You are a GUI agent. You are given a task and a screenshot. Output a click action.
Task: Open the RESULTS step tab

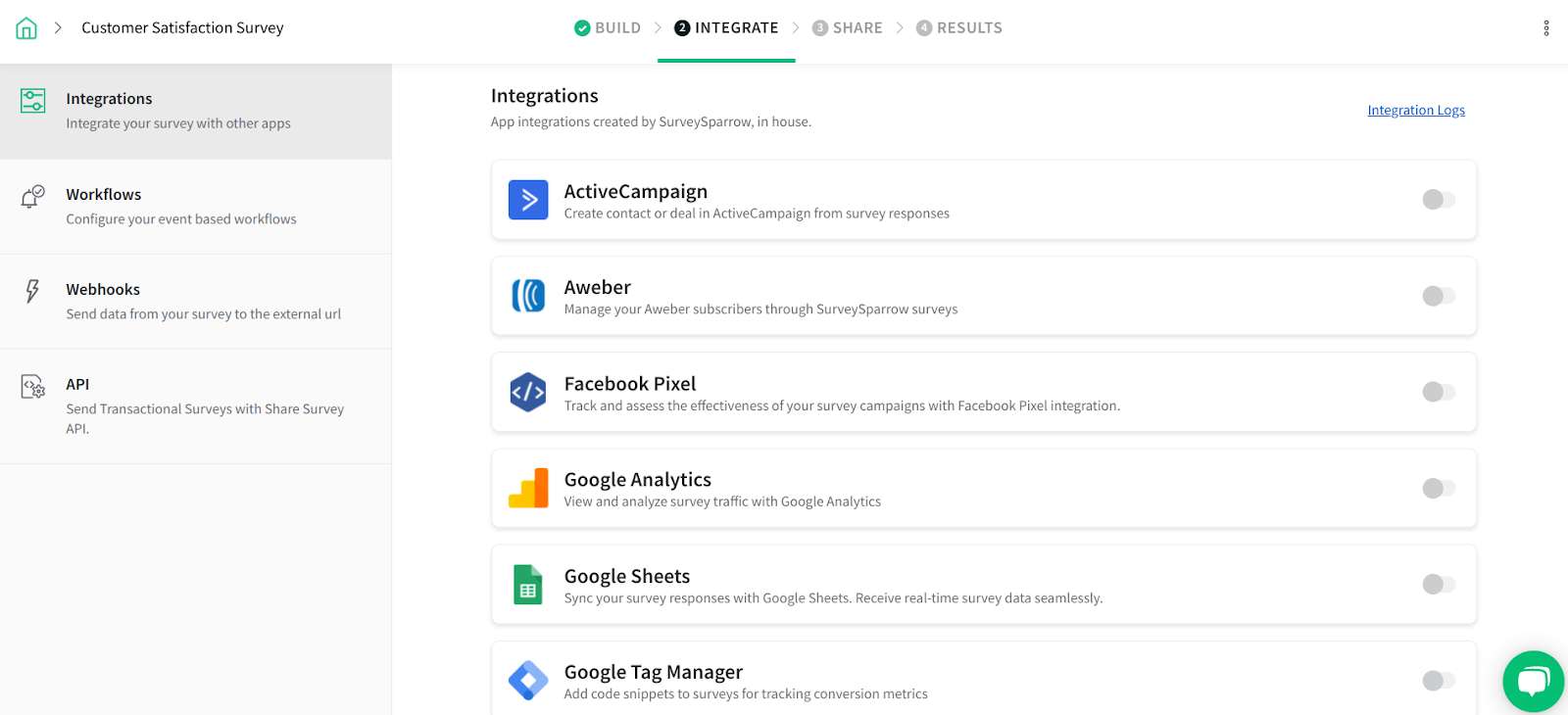[x=959, y=28]
